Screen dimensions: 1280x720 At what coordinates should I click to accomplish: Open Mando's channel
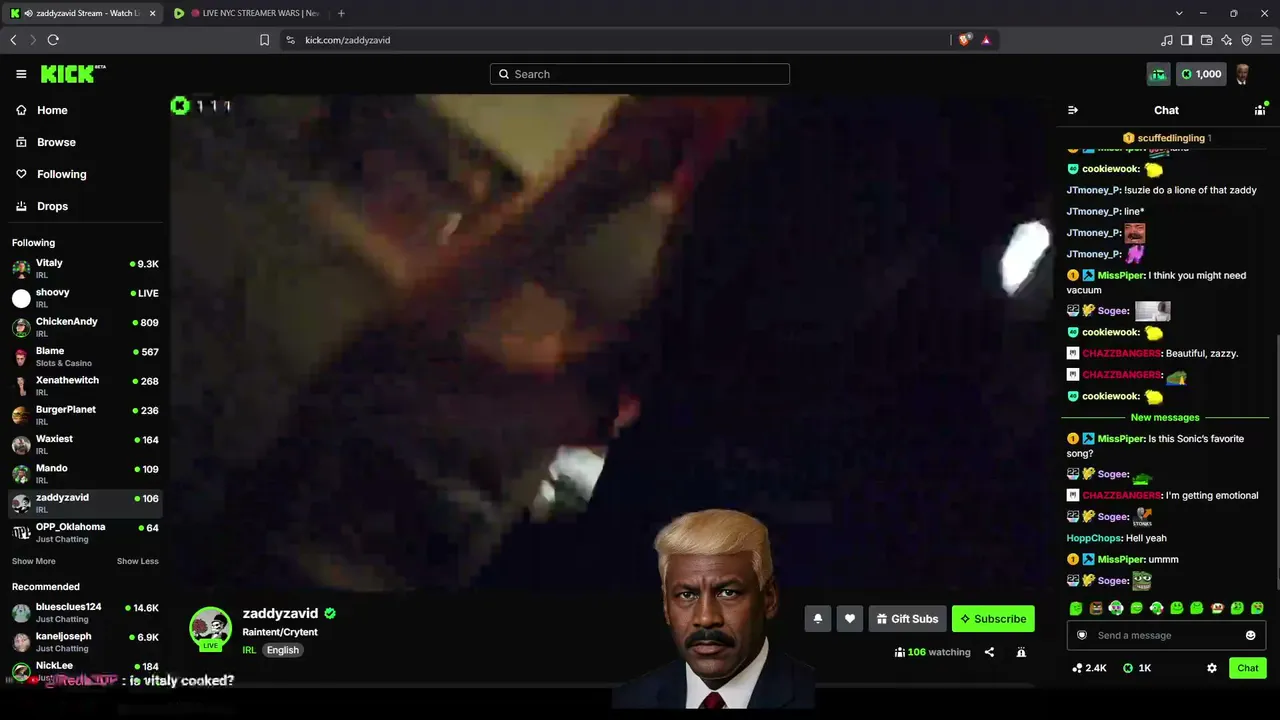(85, 474)
